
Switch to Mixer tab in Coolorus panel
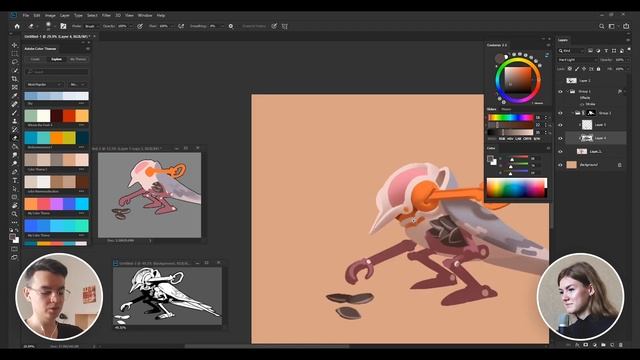click(506, 109)
